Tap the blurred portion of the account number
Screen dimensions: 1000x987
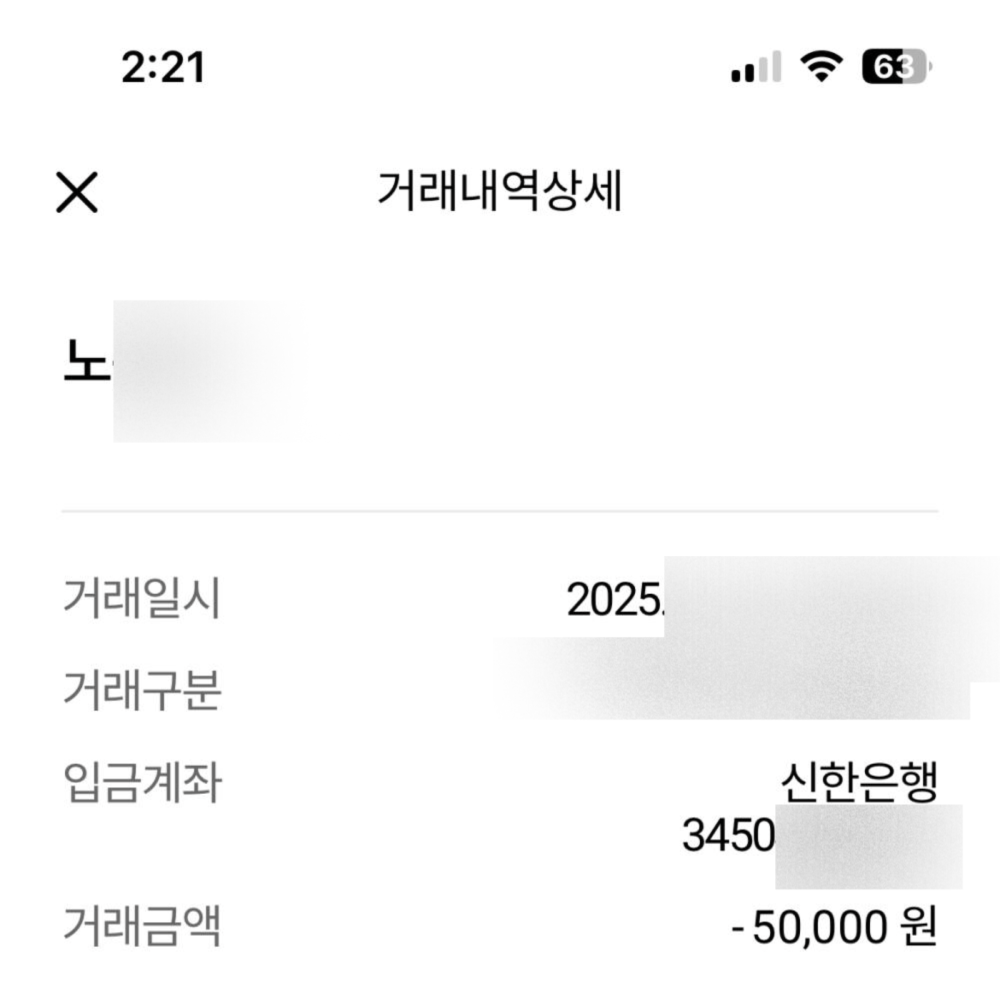click(868, 846)
